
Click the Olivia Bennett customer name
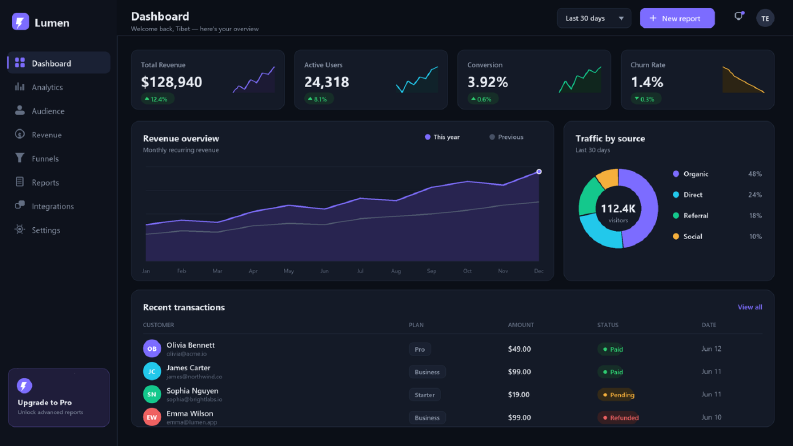coord(191,345)
